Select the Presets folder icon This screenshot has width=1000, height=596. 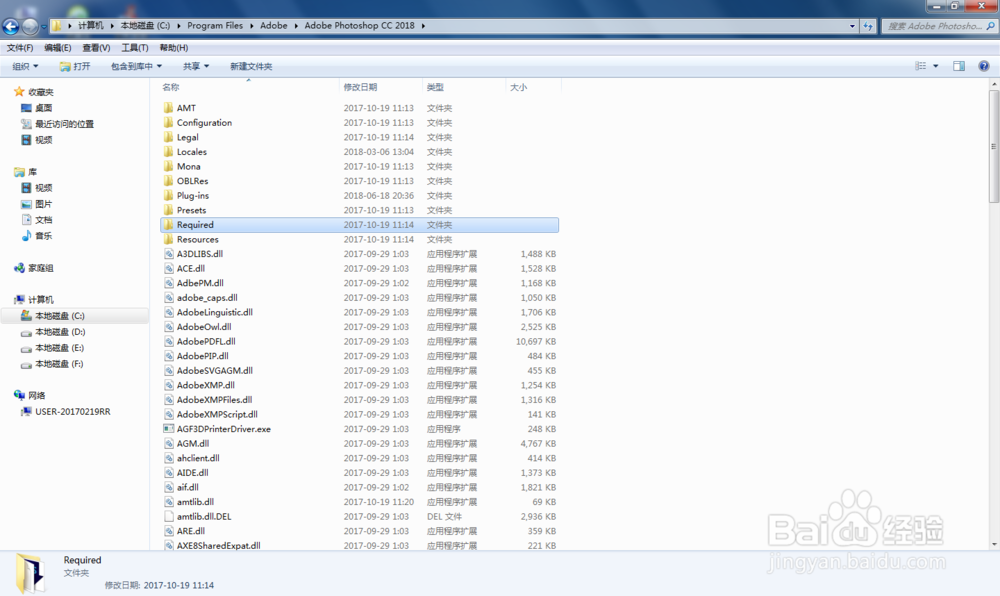point(168,210)
